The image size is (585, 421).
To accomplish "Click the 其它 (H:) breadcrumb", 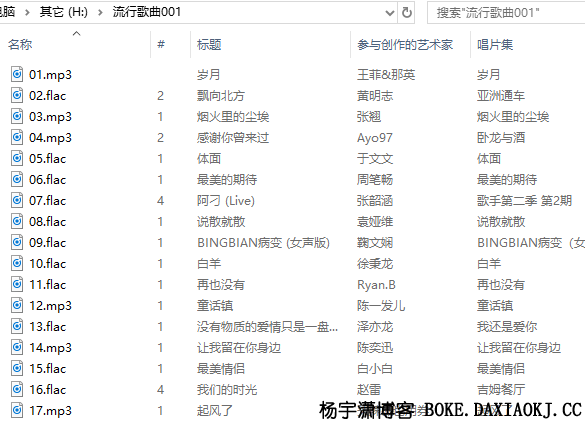I will point(63,12).
